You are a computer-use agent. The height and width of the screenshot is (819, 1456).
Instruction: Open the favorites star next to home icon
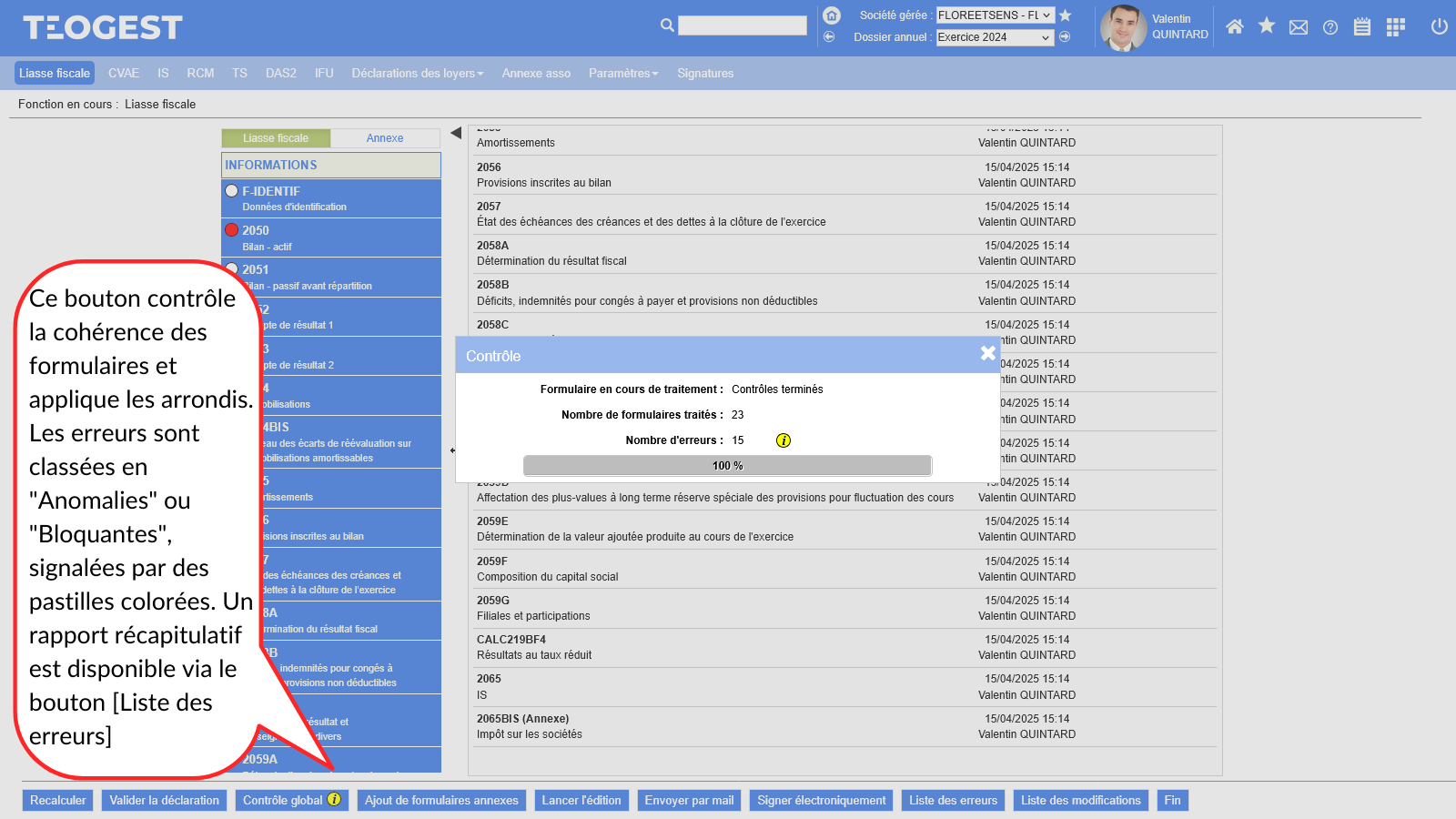tap(1266, 26)
